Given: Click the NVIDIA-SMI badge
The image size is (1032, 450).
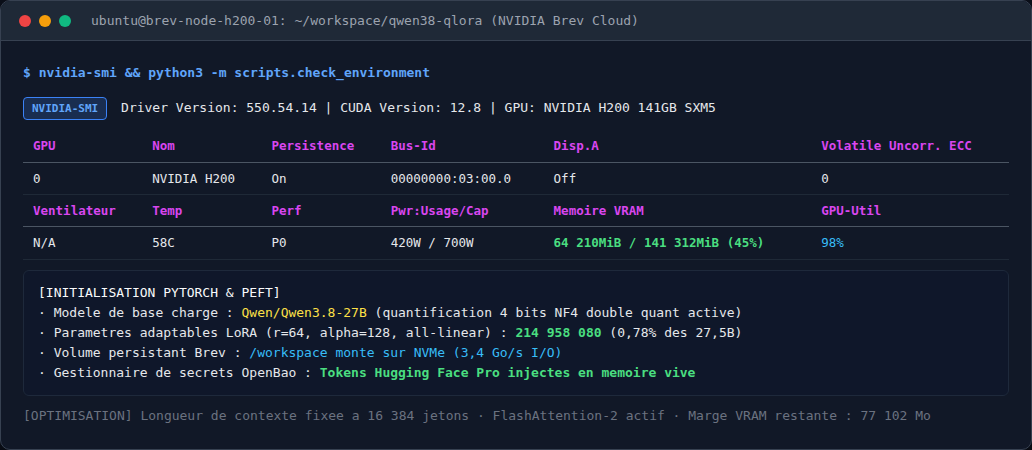Looking at the screenshot, I should (65, 109).
